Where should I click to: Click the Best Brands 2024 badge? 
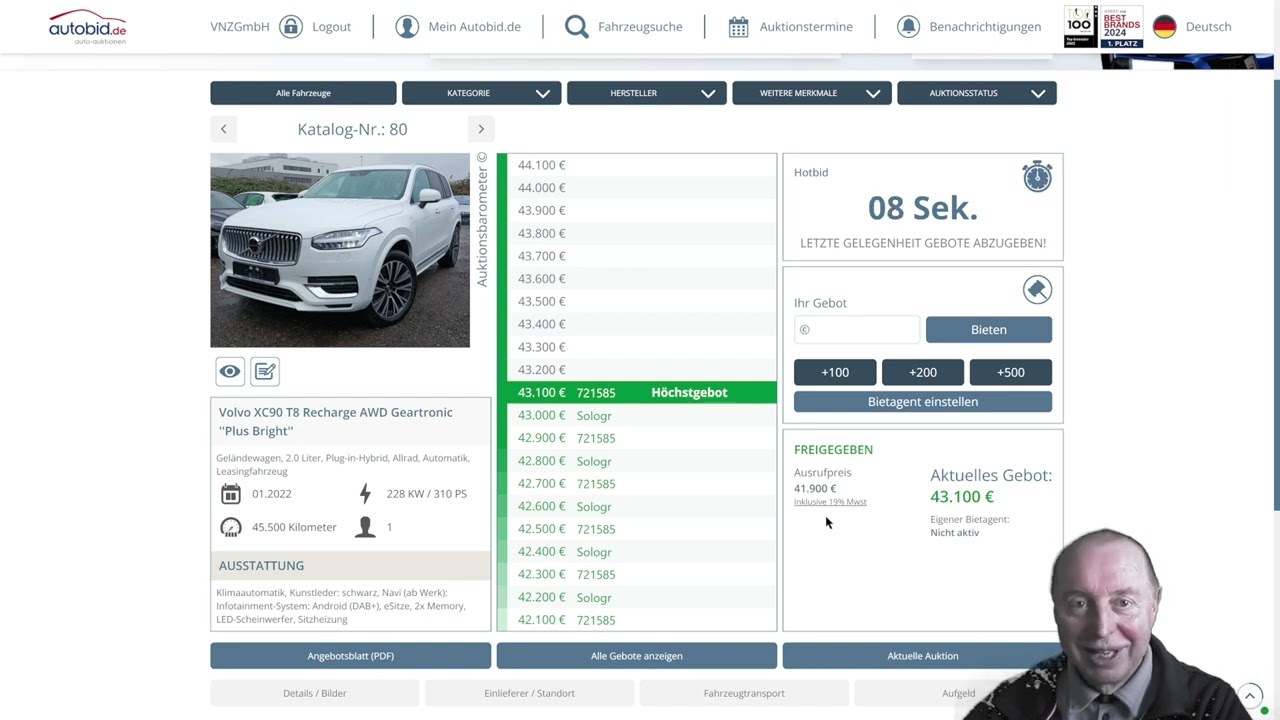[1122, 26]
